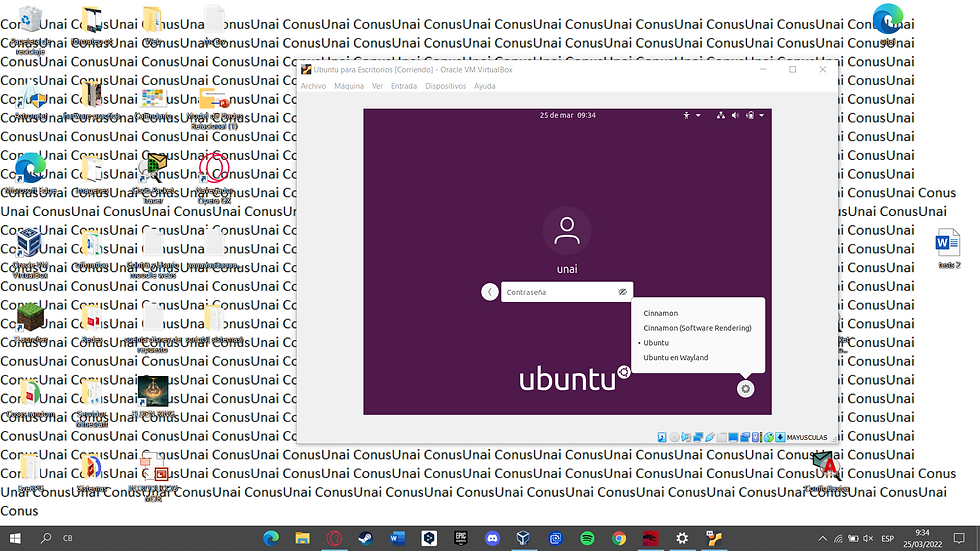Open File Explorer from the taskbar
This screenshot has height=551, width=980.
click(302, 538)
